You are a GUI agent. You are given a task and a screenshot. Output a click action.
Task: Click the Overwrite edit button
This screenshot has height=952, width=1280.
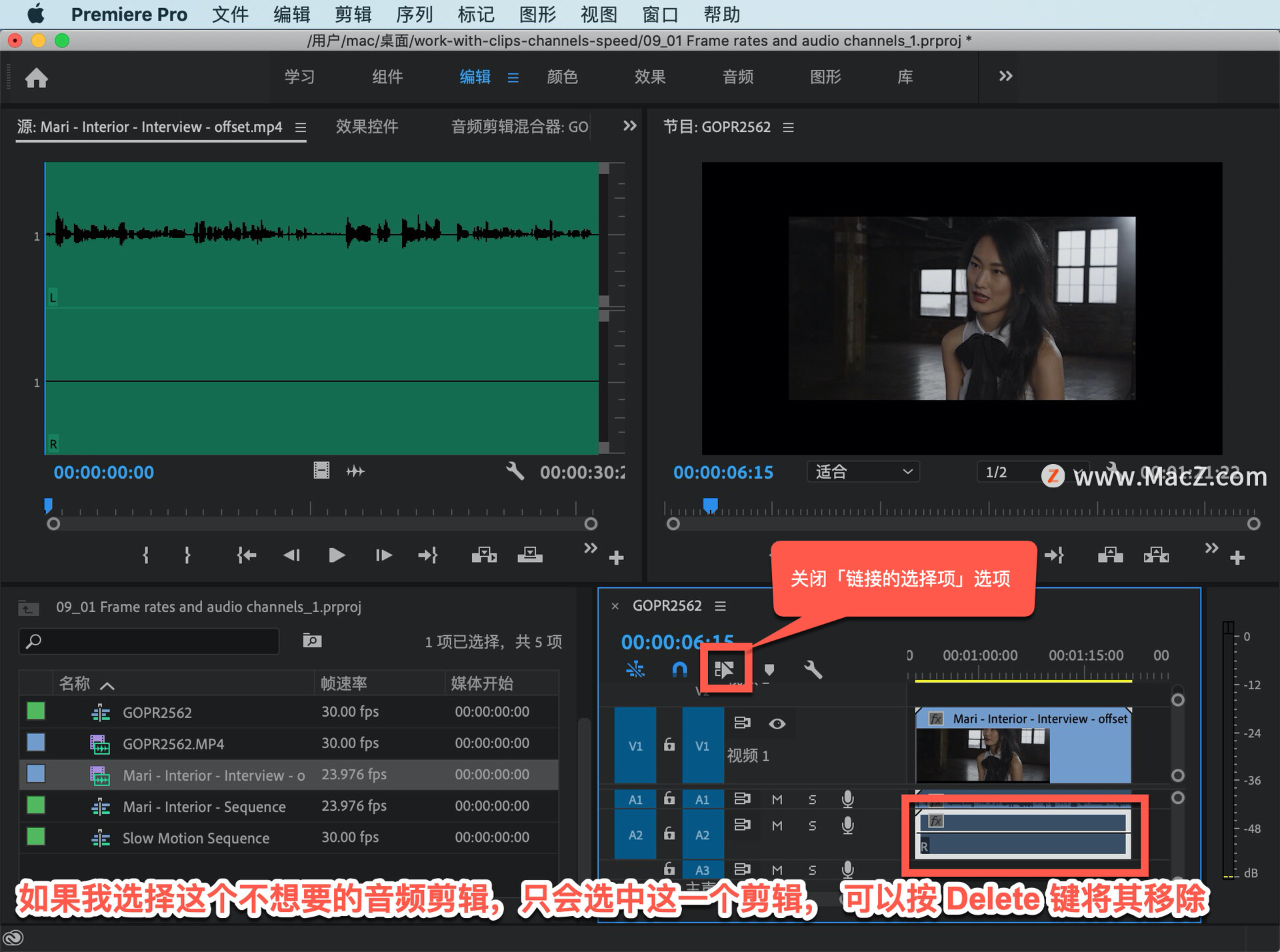click(x=530, y=555)
